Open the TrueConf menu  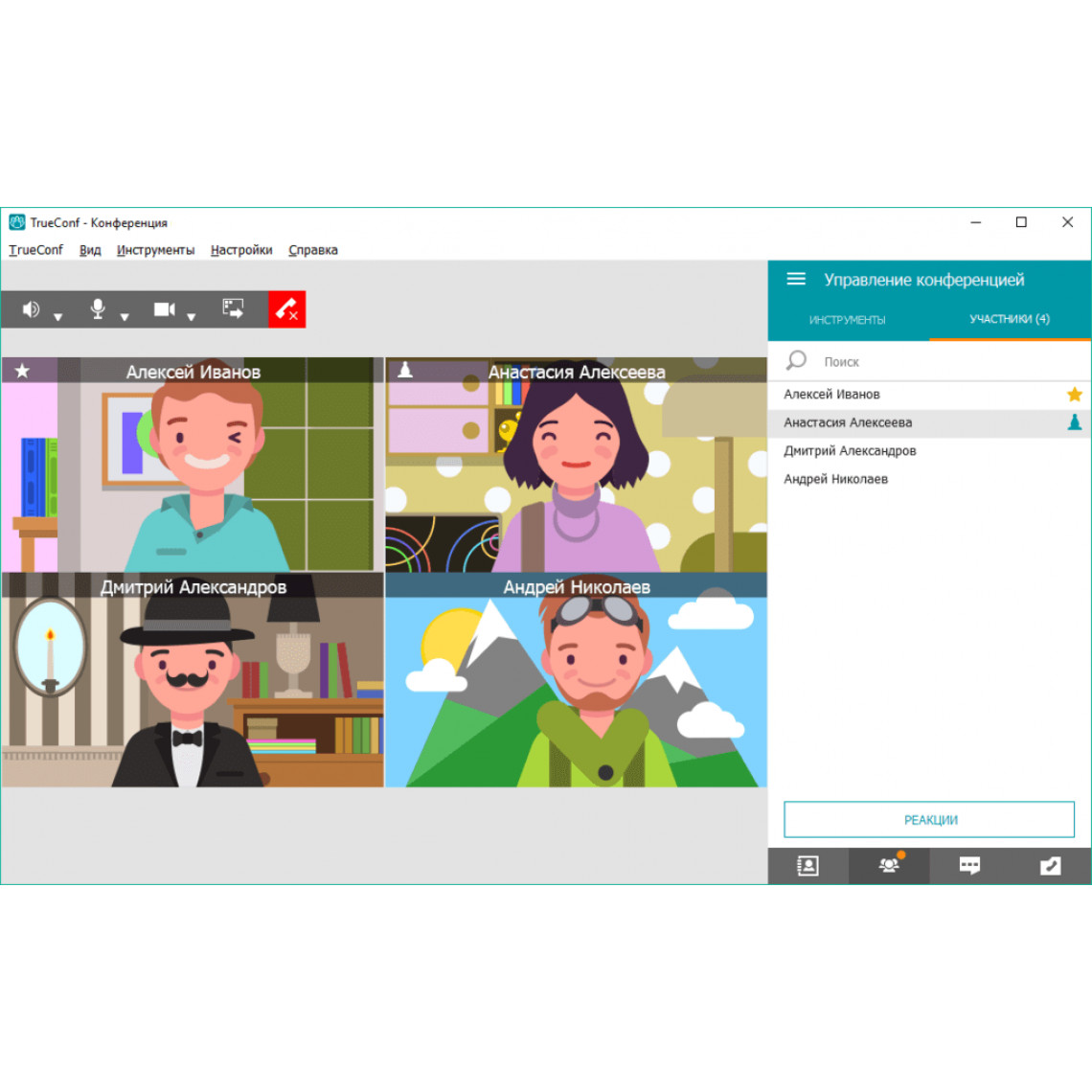(35, 250)
